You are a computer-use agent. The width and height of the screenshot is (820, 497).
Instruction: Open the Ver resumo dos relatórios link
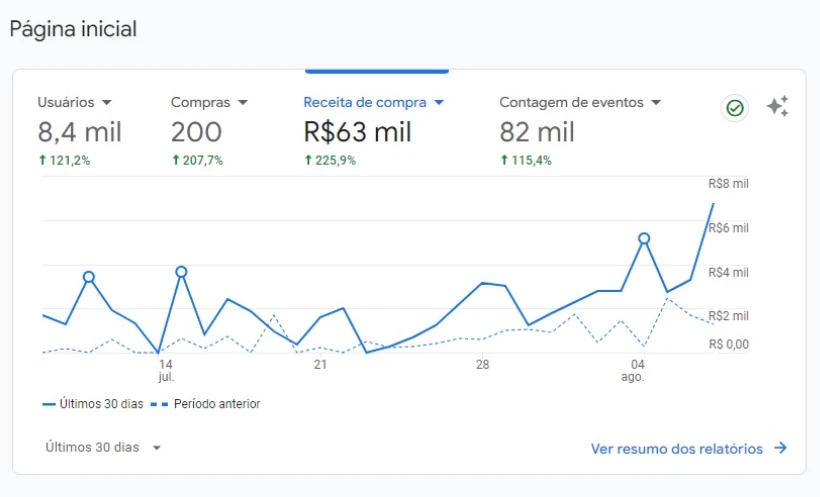(x=676, y=449)
